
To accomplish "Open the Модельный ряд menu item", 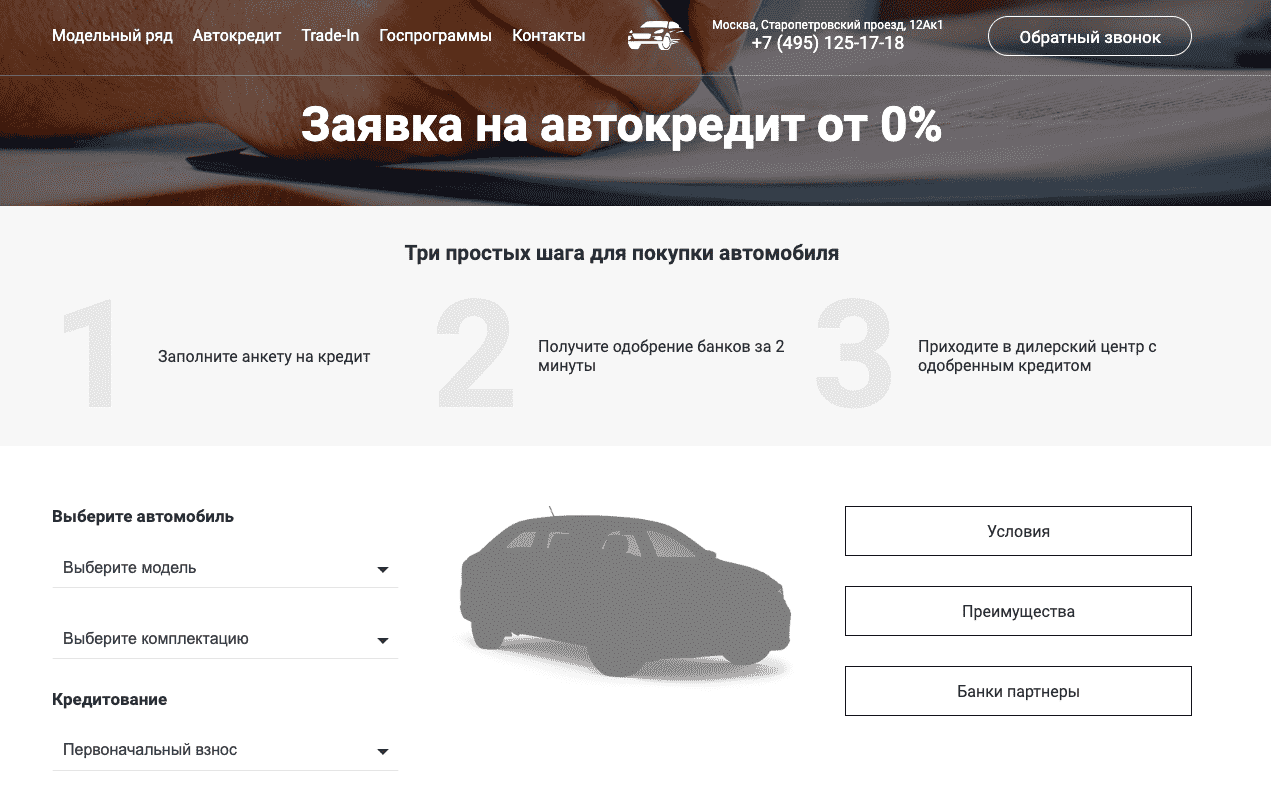I will [x=112, y=35].
